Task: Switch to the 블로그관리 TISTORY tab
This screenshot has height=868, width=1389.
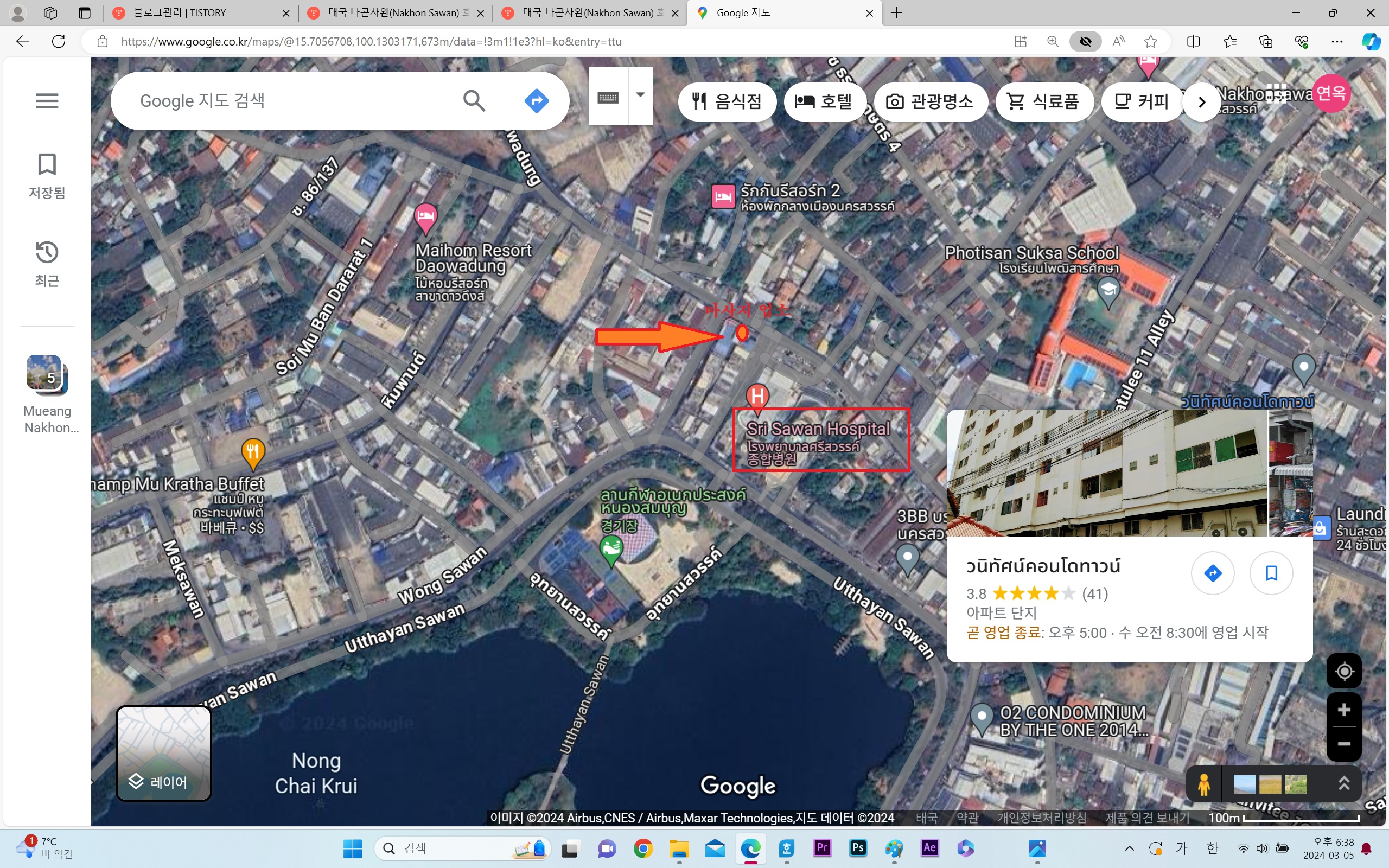Action: [201, 12]
